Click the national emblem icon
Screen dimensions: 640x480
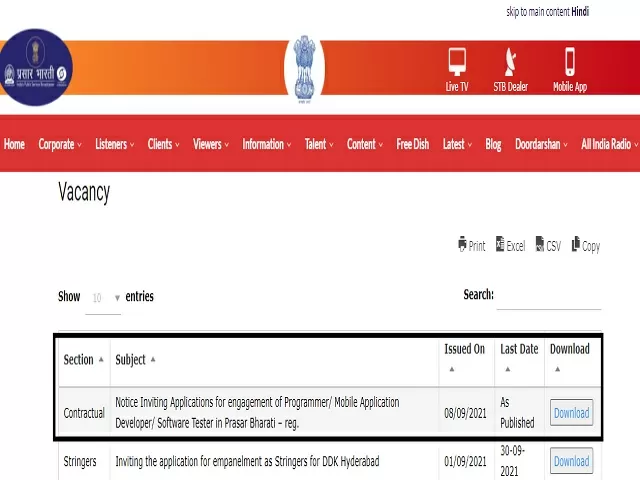click(304, 67)
